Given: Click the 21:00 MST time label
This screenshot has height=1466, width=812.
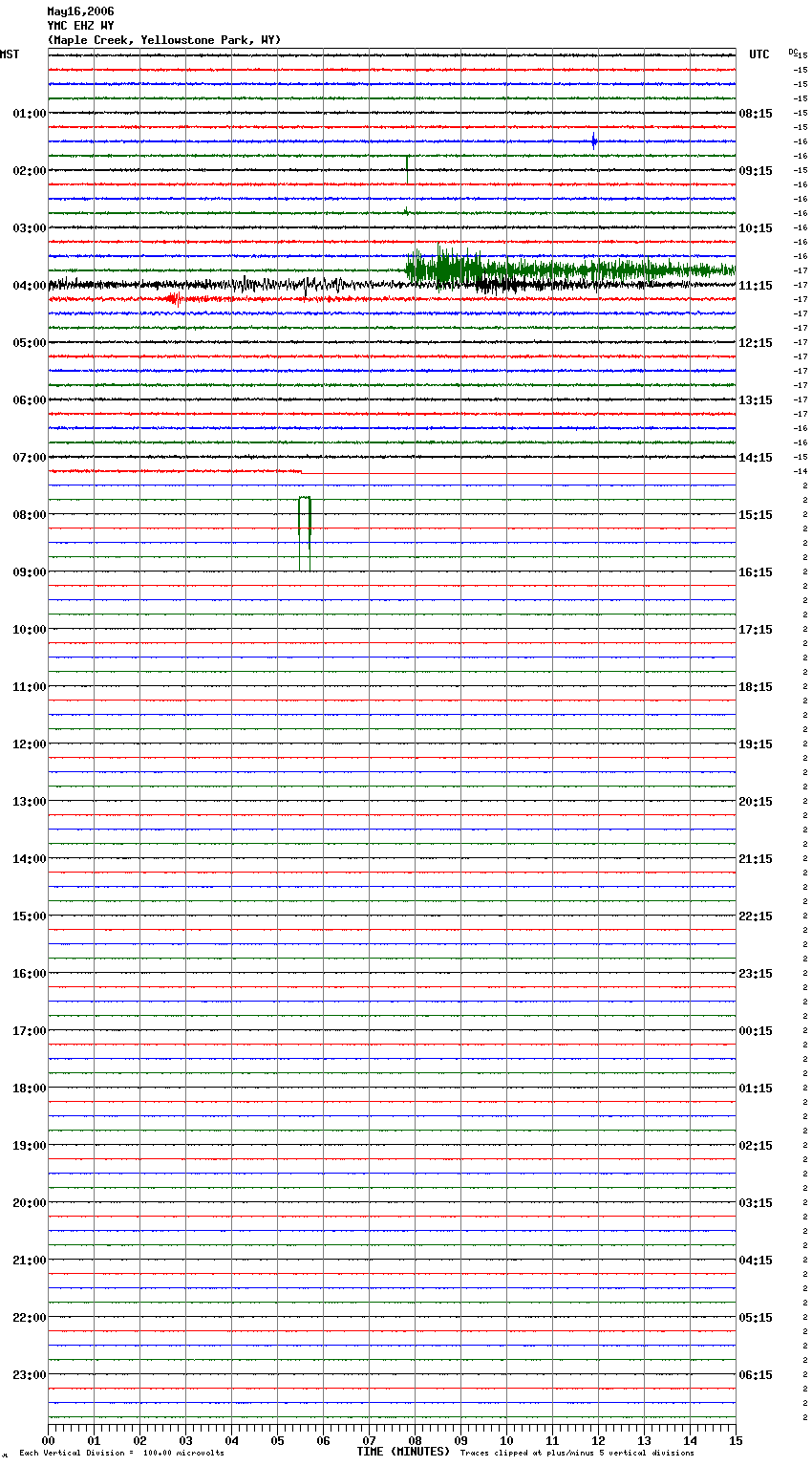Looking at the screenshot, I should coord(30,1261).
